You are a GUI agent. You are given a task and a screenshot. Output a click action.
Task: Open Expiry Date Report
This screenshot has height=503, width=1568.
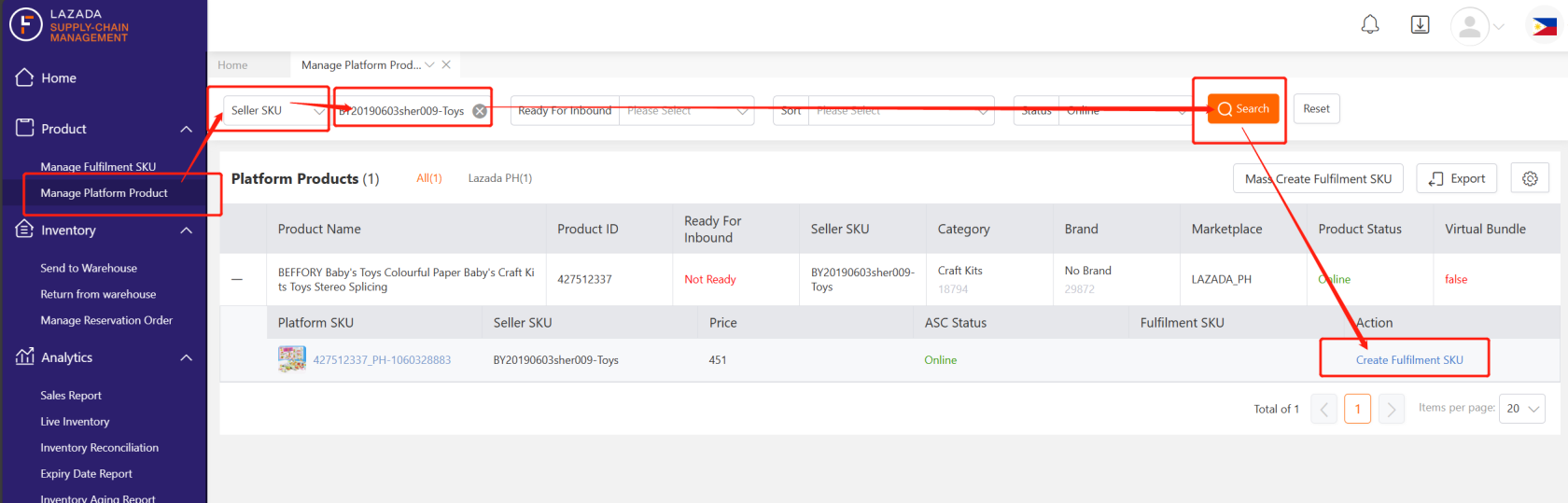pos(86,474)
